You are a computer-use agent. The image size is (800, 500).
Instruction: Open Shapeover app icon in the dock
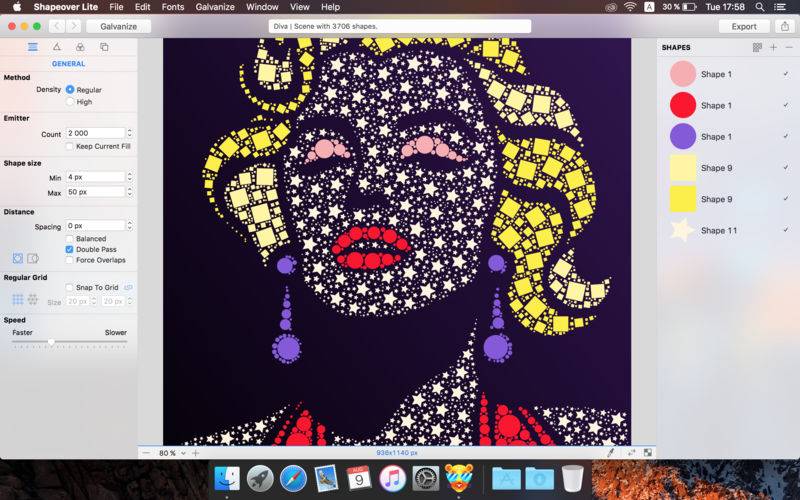(x=459, y=479)
